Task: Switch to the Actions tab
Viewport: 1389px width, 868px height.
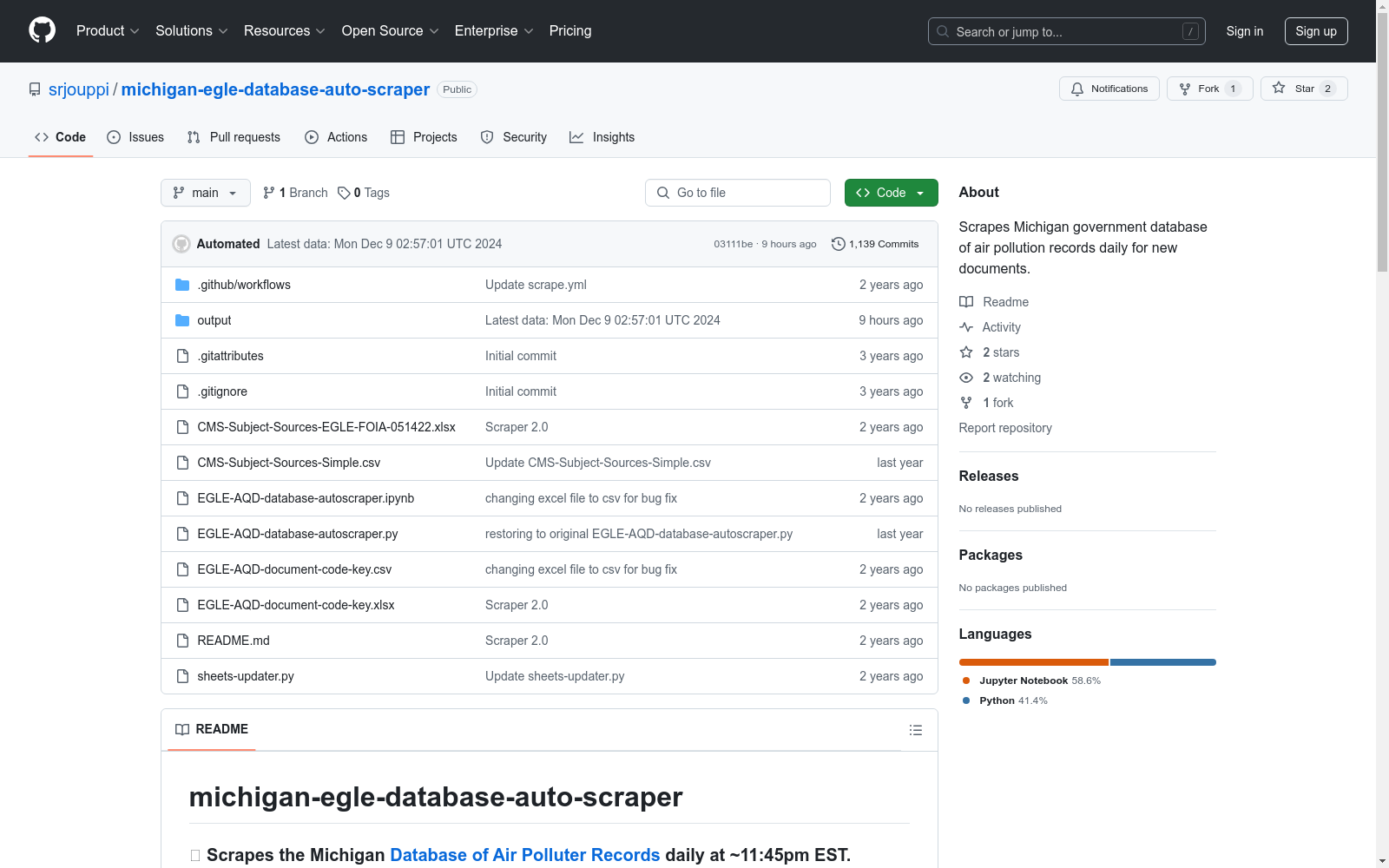Action: pyautogui.click(x=336, y=137)
